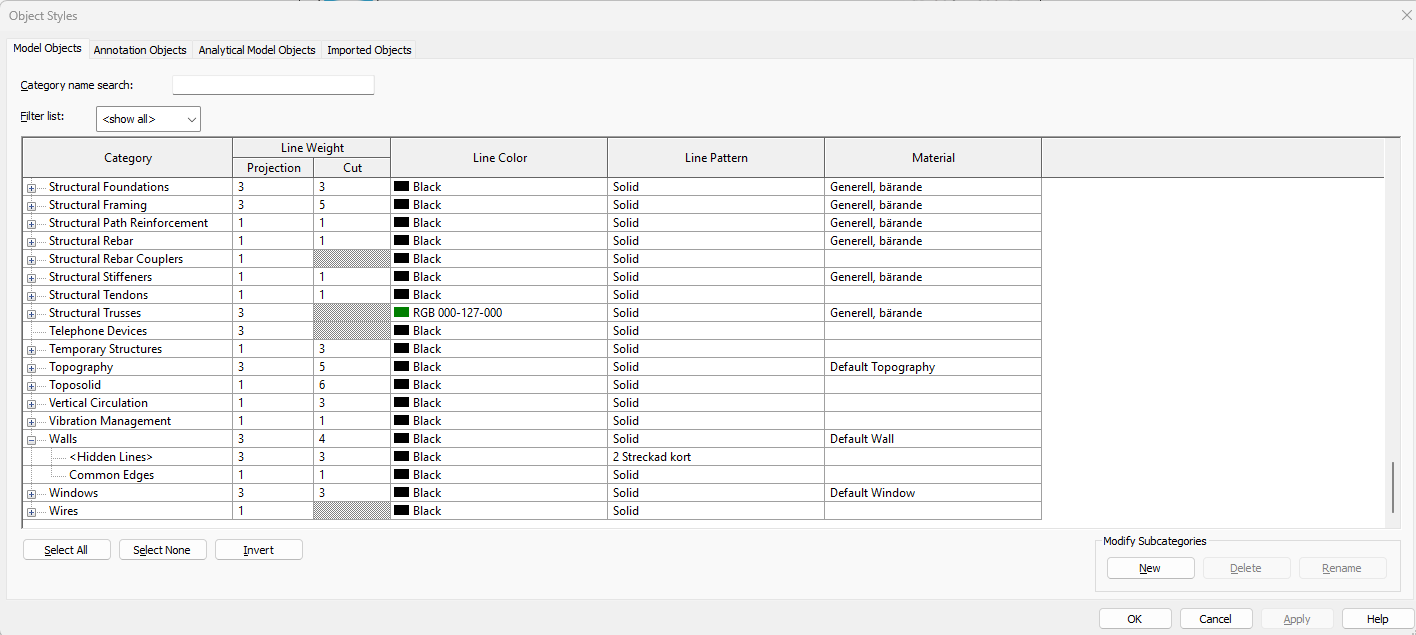
Task: Expand the Vibration Management category
Action: click(x=33, y=421)
